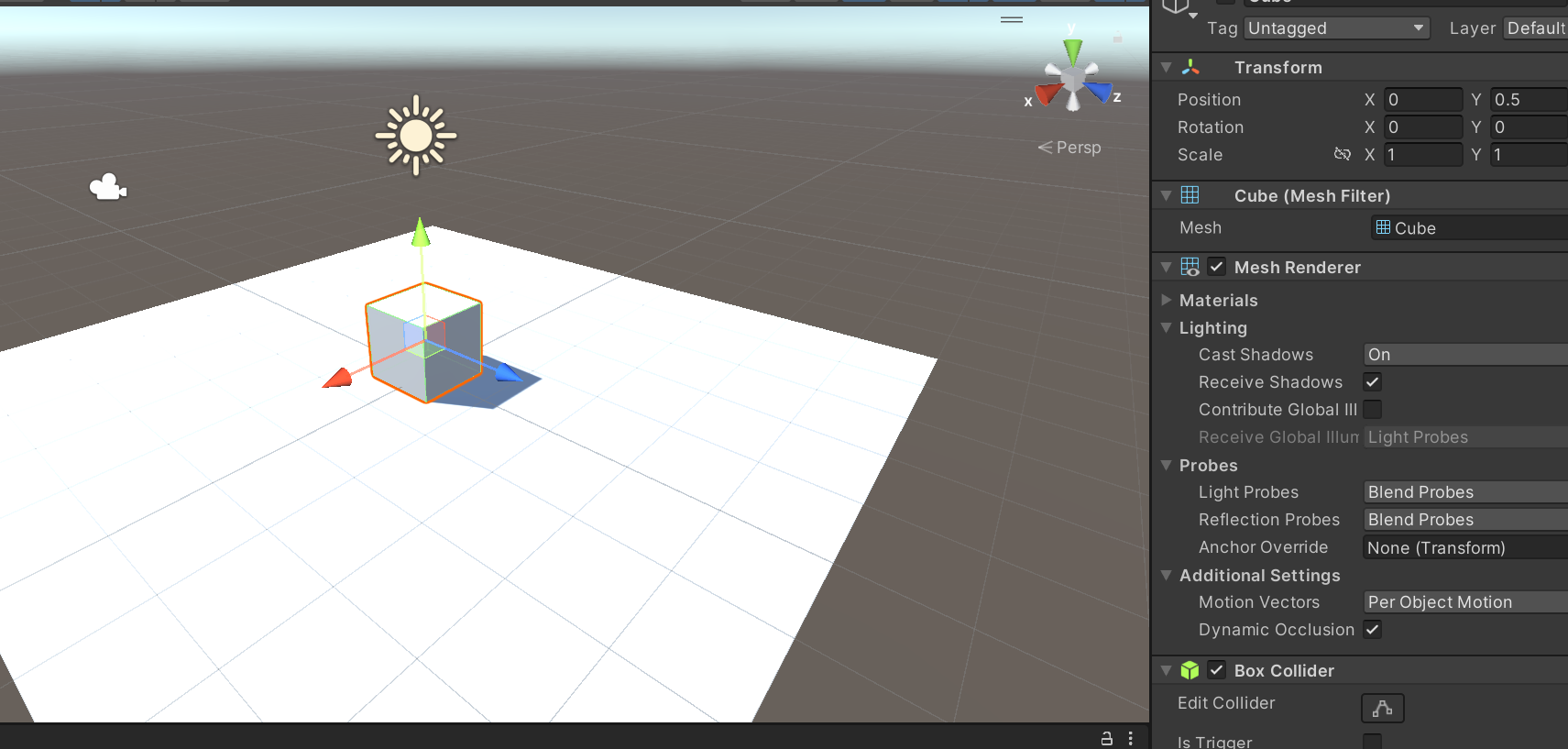Open the Tag dropdown showing Untagged
Image resolution: width=1568 pixels, height=749 pixels.
1336,28
